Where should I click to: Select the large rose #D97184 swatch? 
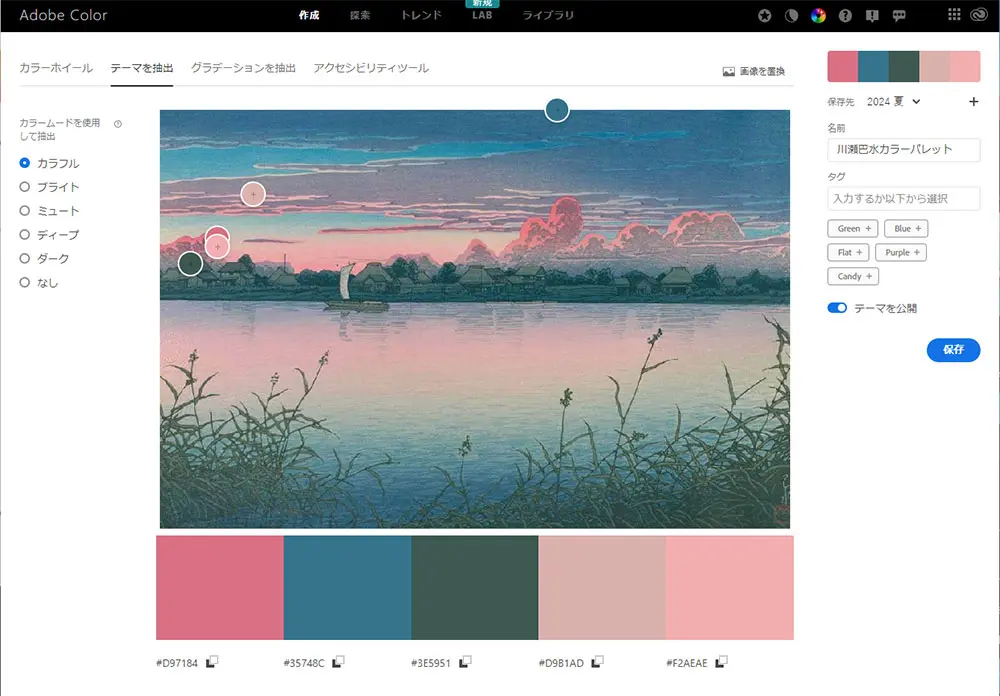220,588
